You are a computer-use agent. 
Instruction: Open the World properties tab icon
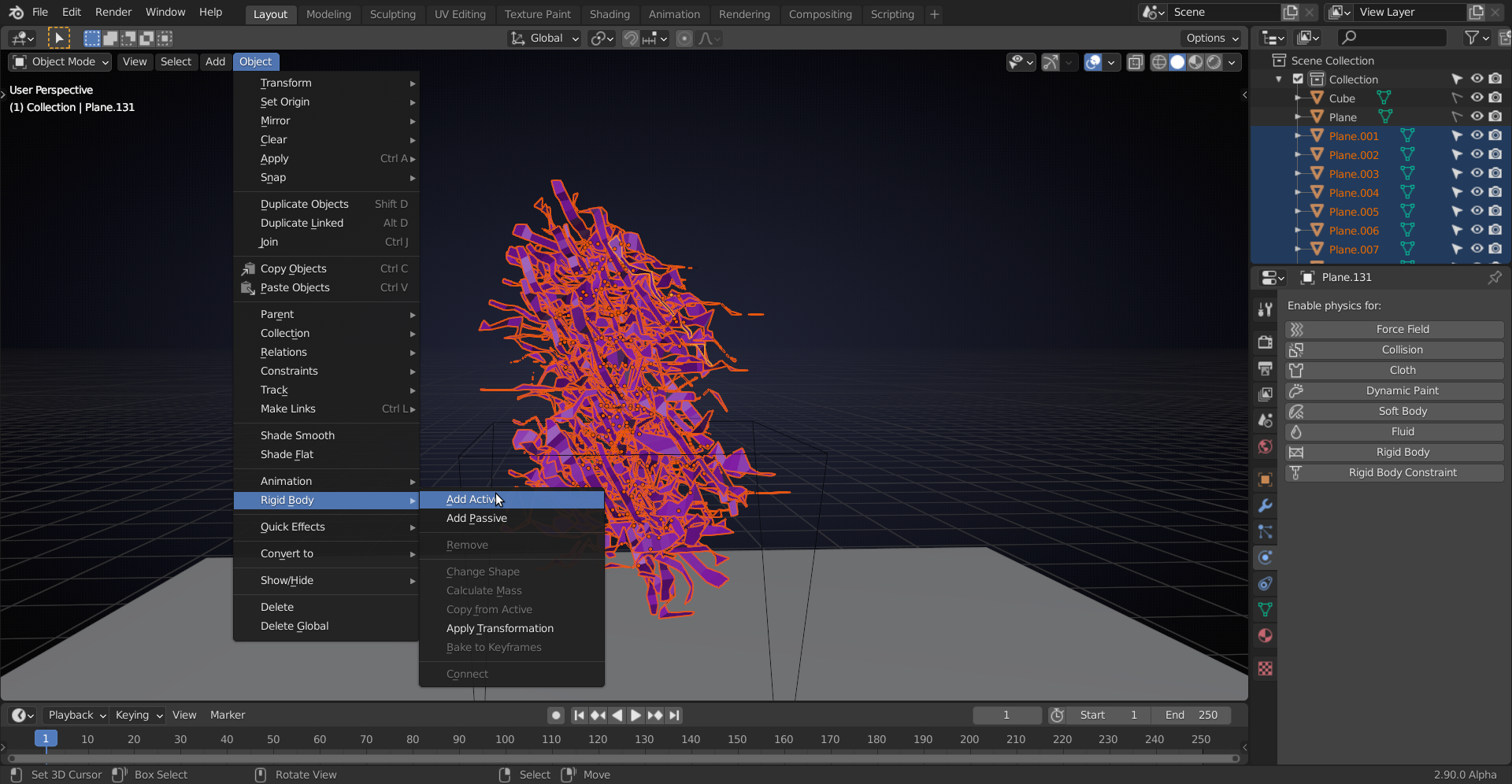point(1265,446)
